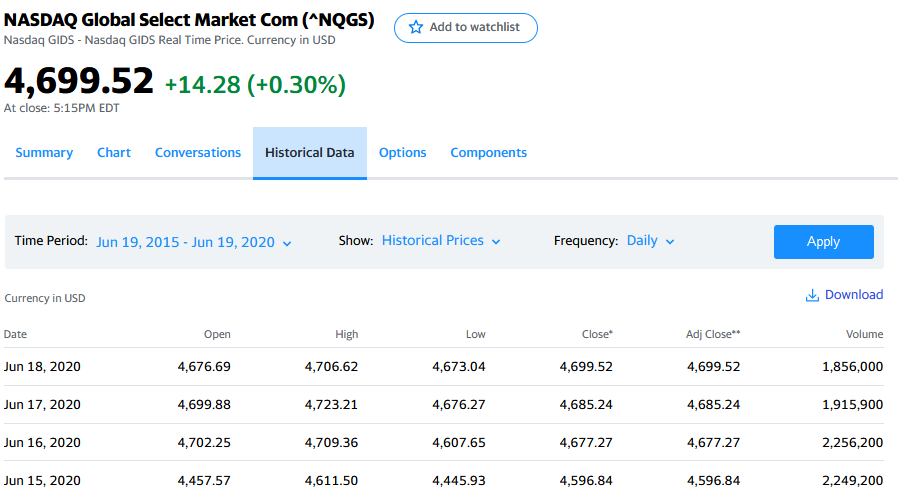The image size is (898, 498).
Task: Select volume value 1,915,900
Action: (x=852, y=405)
